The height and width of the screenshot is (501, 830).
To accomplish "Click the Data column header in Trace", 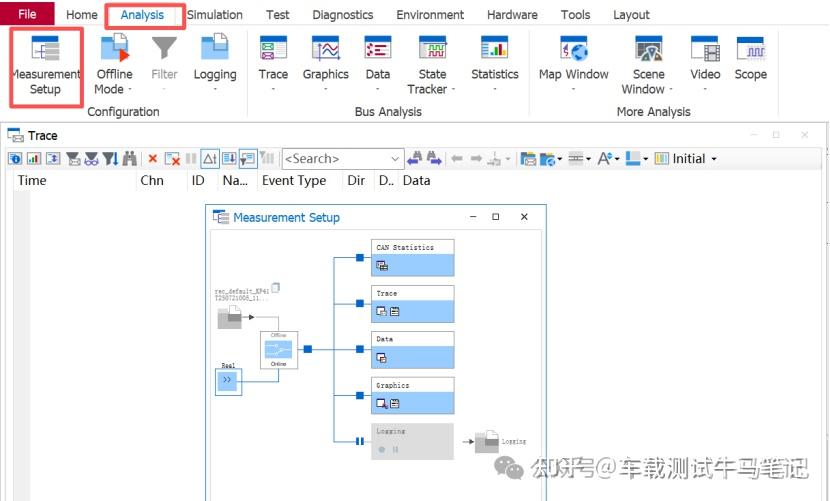I will click(x=417, y=181).
